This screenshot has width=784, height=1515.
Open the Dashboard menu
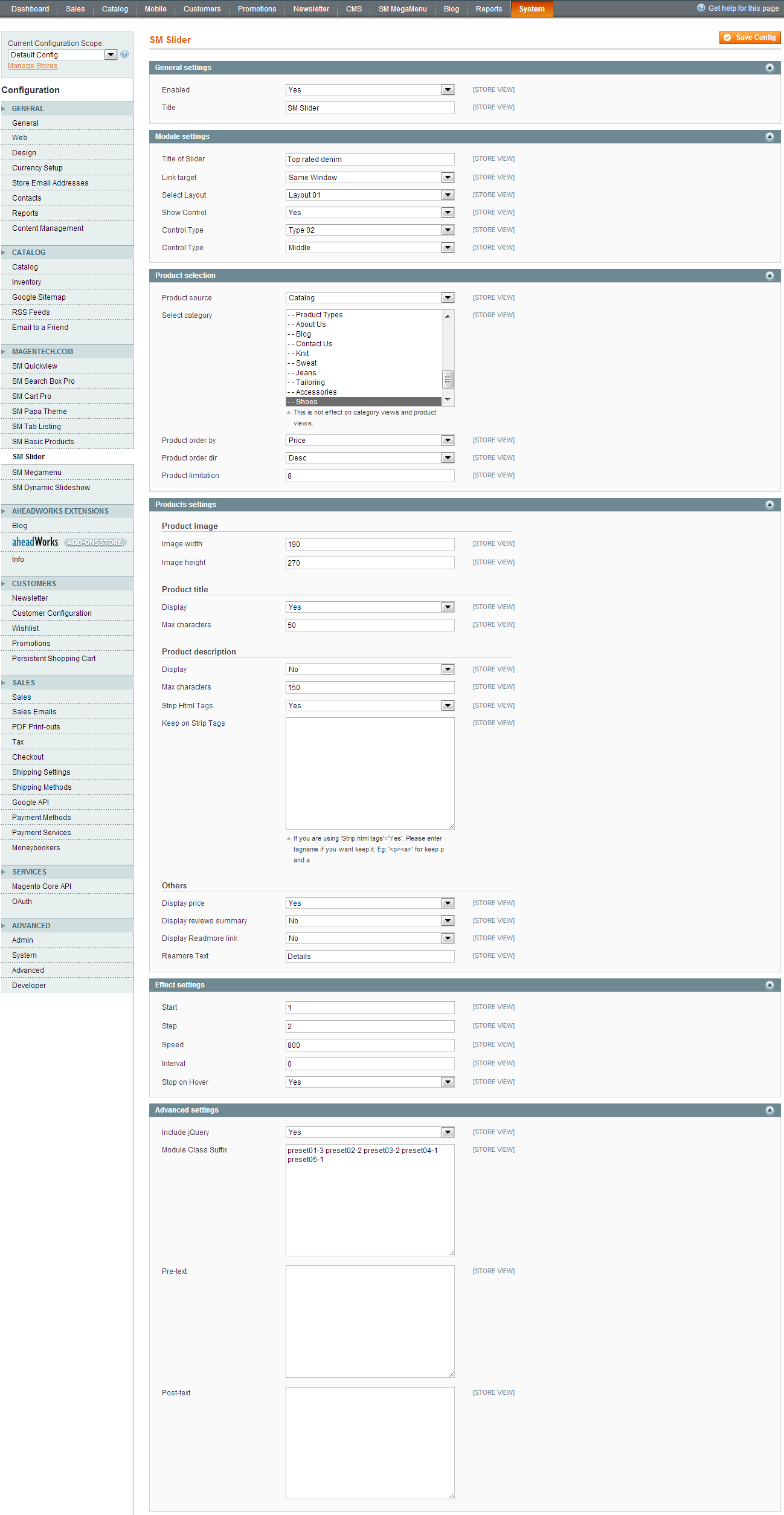(30, 9)
